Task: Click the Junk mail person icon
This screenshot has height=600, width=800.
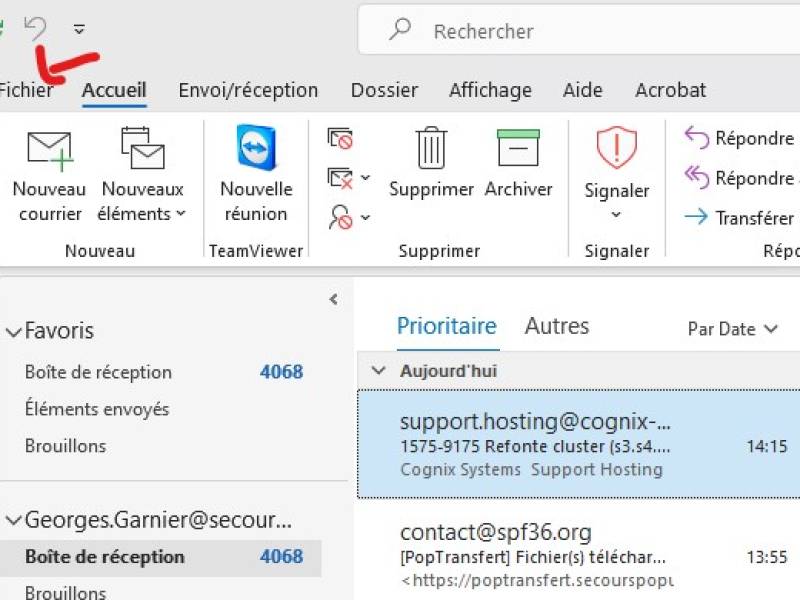Action: [341, 217]
